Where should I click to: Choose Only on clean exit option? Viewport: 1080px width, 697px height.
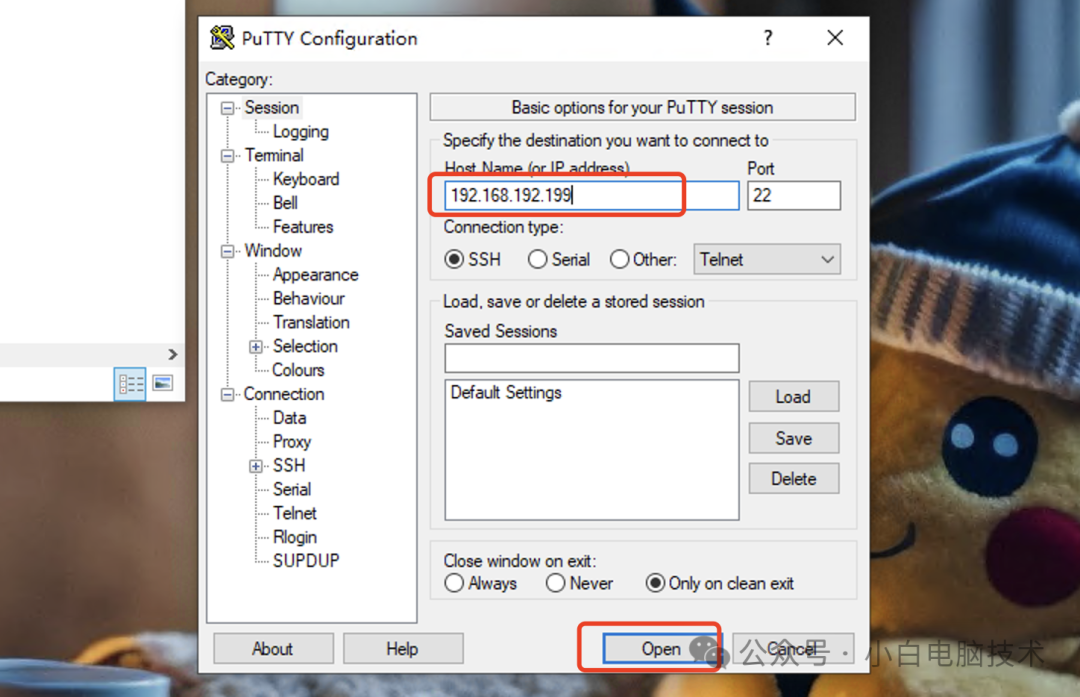click(655, 583)
